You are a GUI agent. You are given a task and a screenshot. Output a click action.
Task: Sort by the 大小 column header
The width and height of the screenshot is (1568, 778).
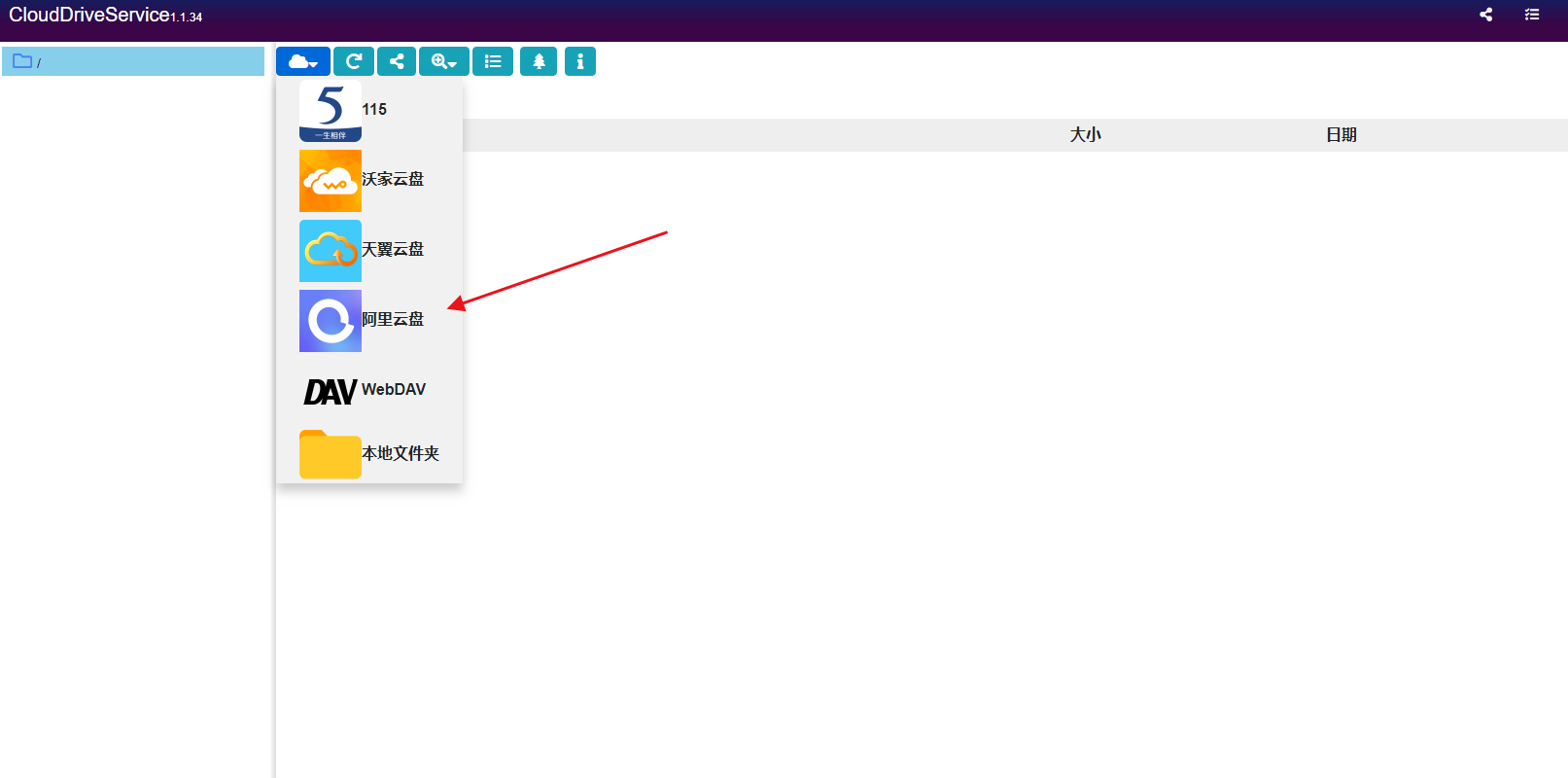pos(1086,135)
